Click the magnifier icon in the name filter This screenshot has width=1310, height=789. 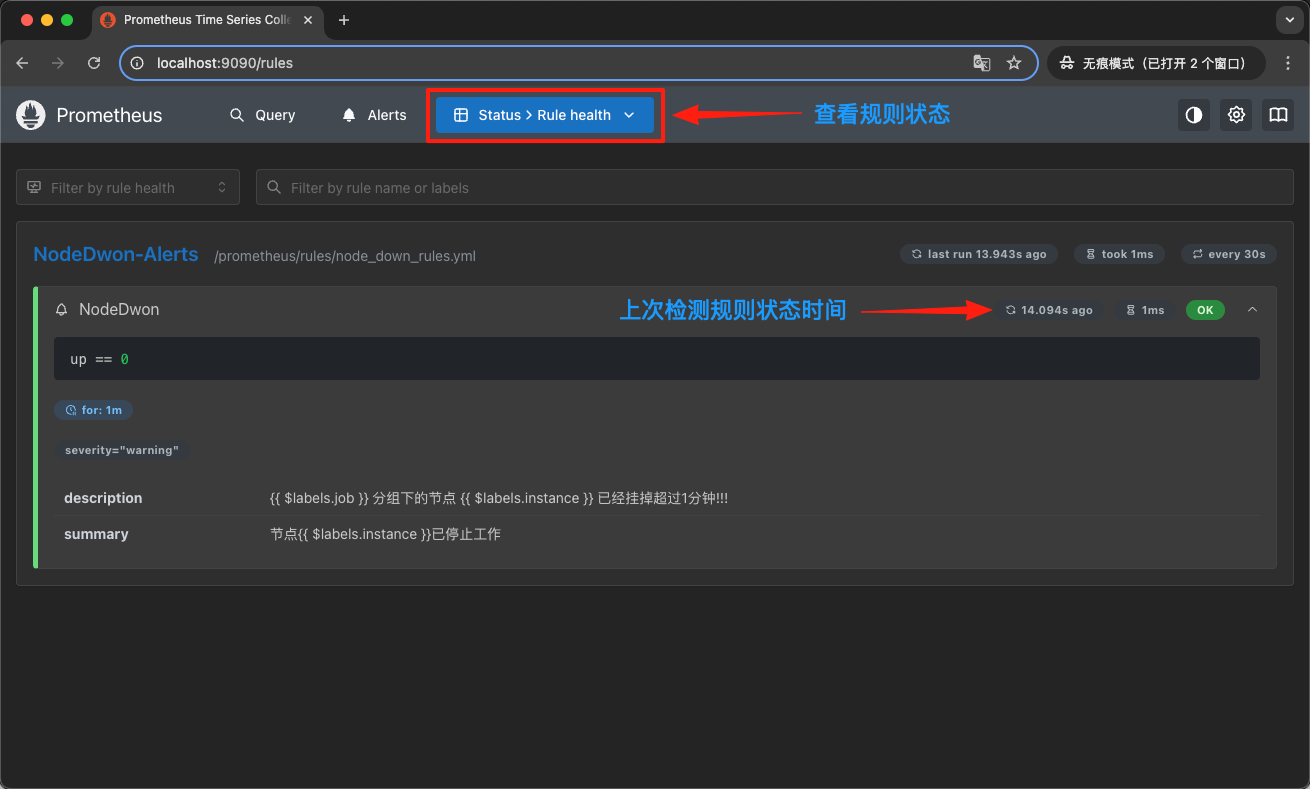(x=274, y=187)
